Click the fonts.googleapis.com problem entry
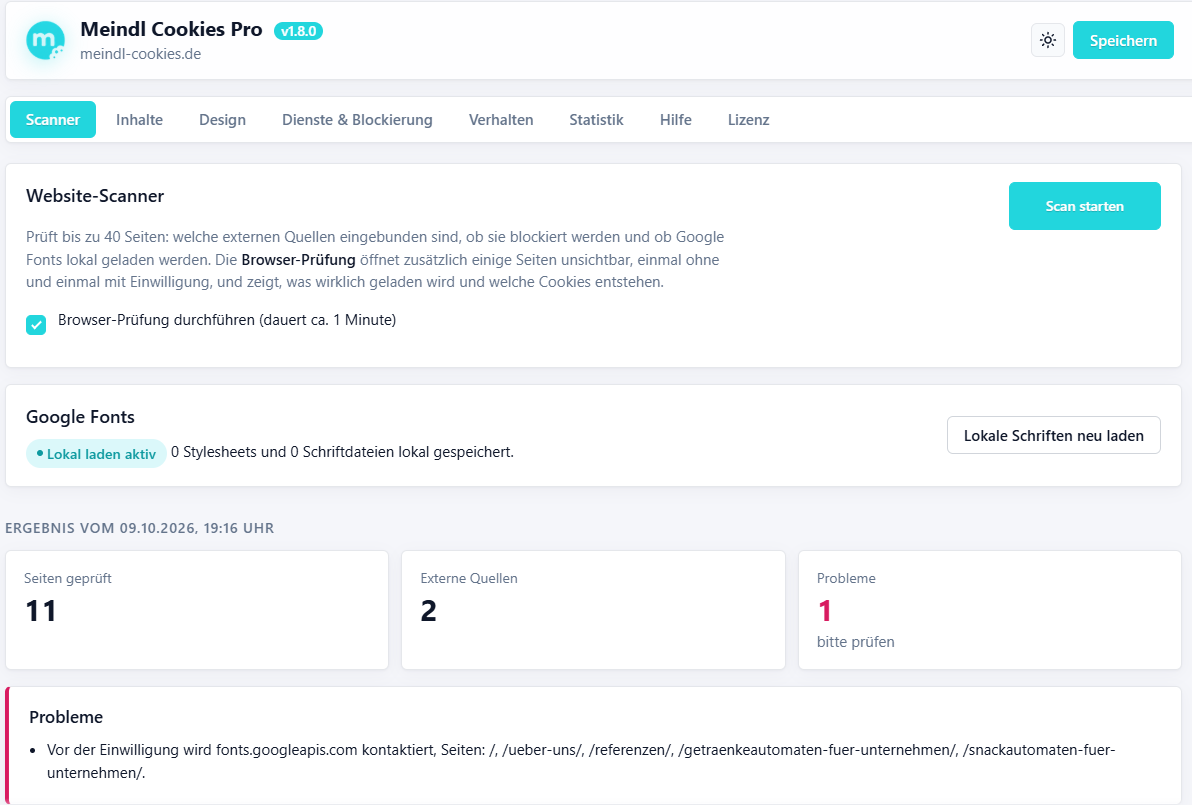The height and width of the screenshot is (805, 1192). point(581,761)
